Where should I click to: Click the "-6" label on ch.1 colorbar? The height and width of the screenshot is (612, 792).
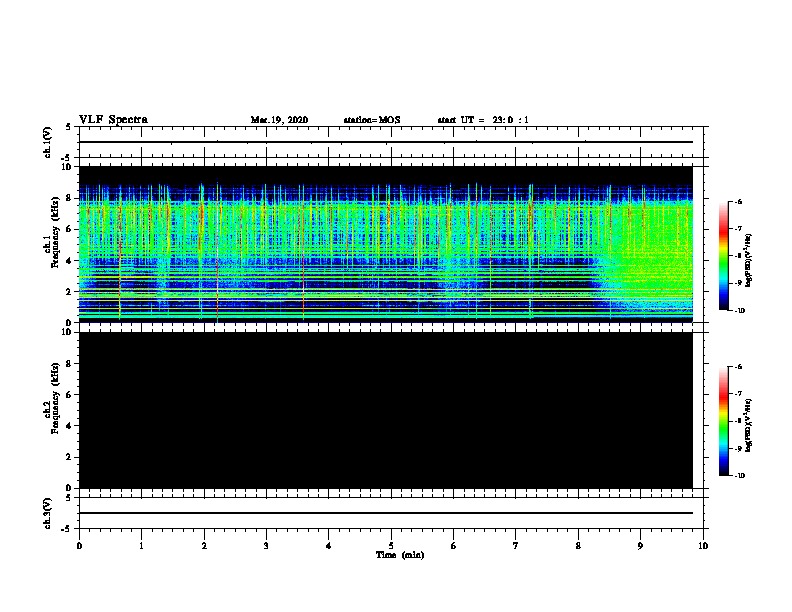(738, 201)
